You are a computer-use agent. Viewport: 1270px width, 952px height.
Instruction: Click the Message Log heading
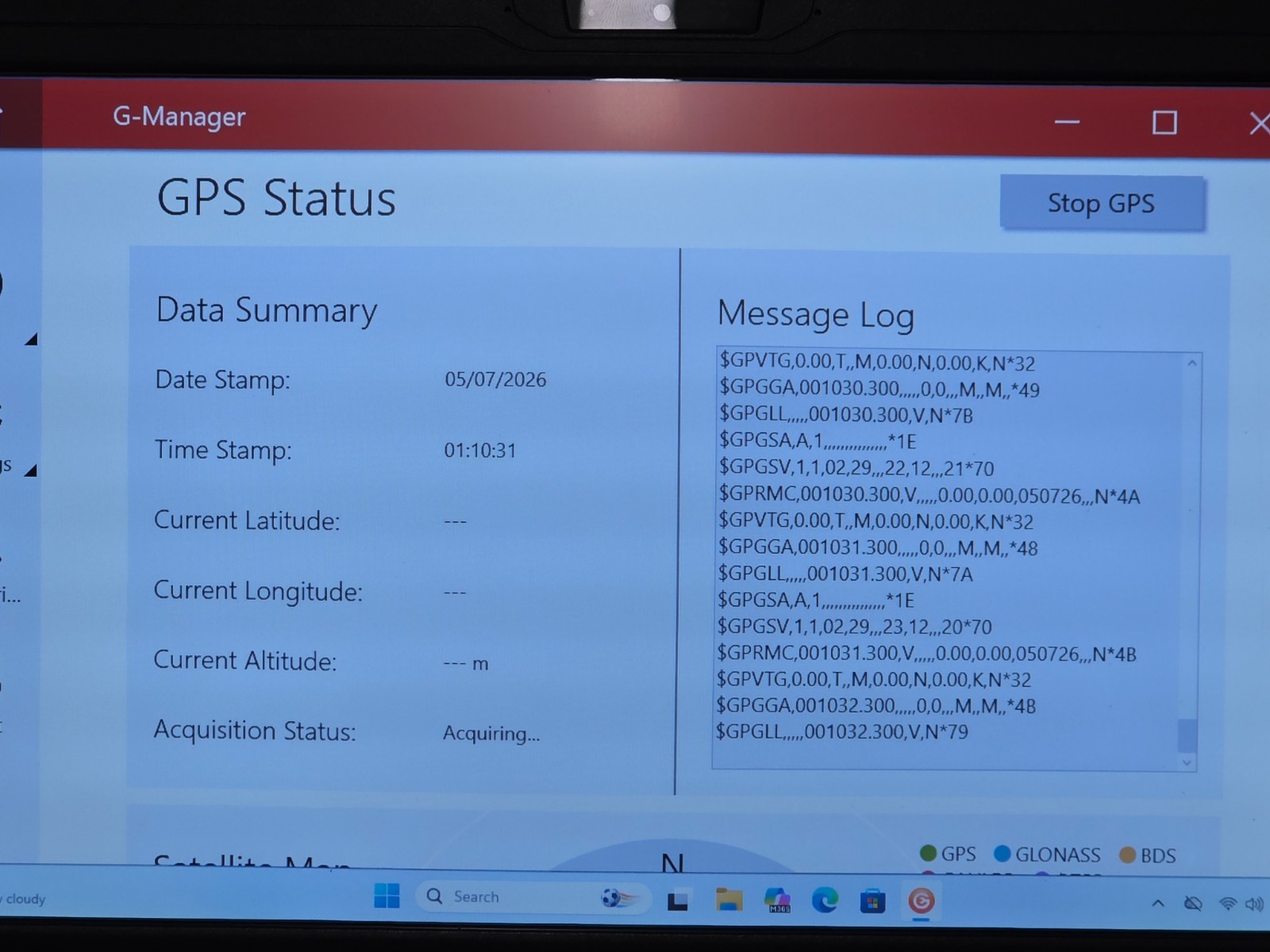pos(816,315)
